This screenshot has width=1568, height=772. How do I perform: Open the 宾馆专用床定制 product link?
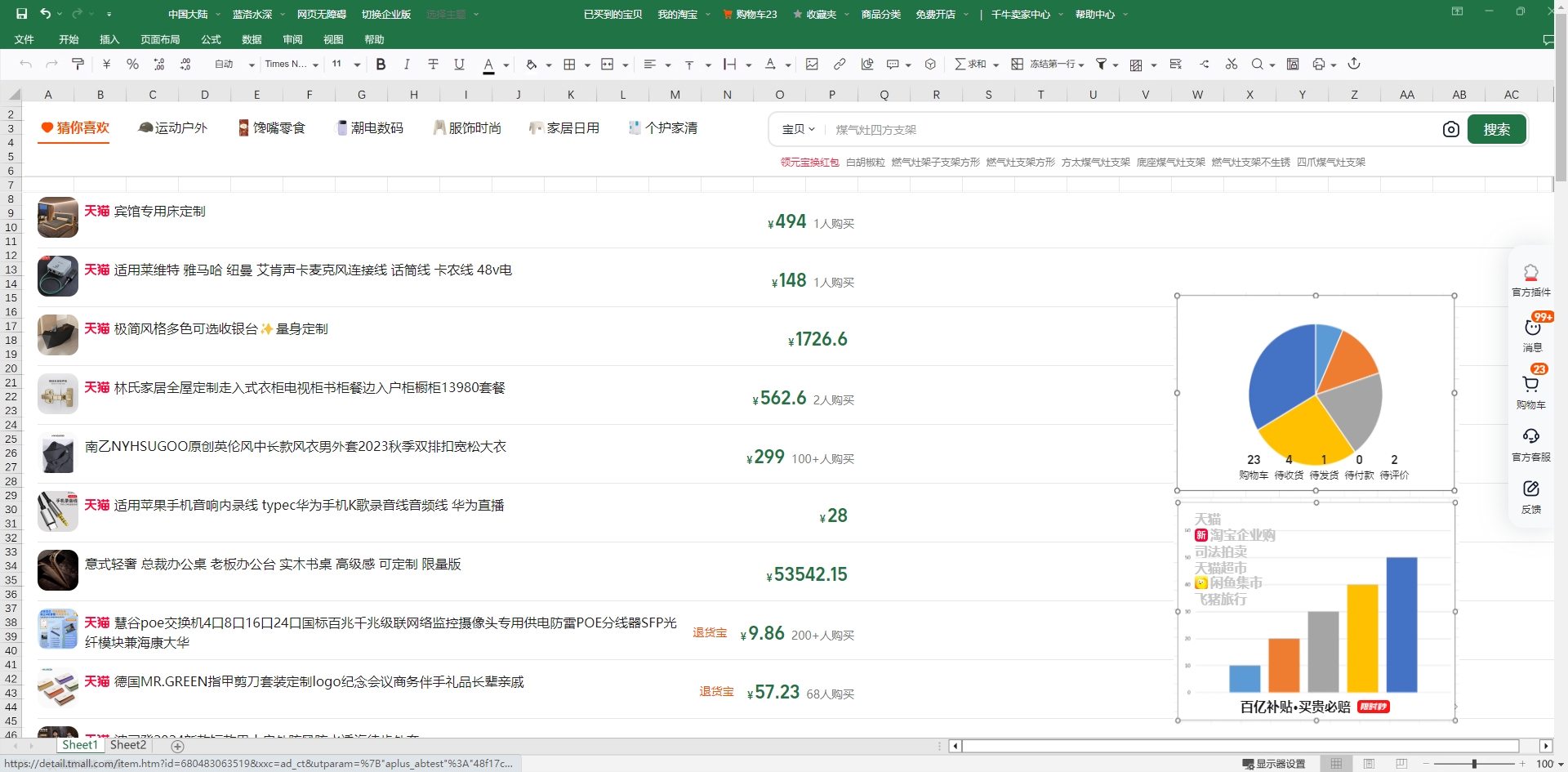(x=160, y=211)
